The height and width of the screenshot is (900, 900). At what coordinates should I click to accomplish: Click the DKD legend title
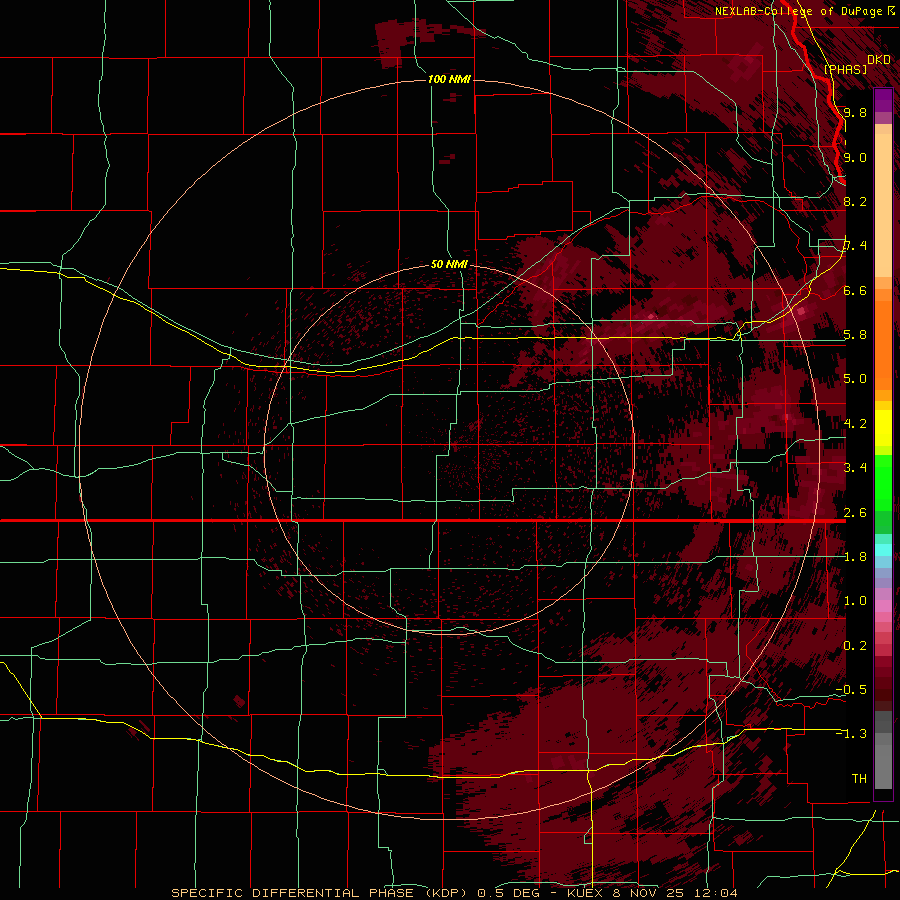click(x=879, y=60)
